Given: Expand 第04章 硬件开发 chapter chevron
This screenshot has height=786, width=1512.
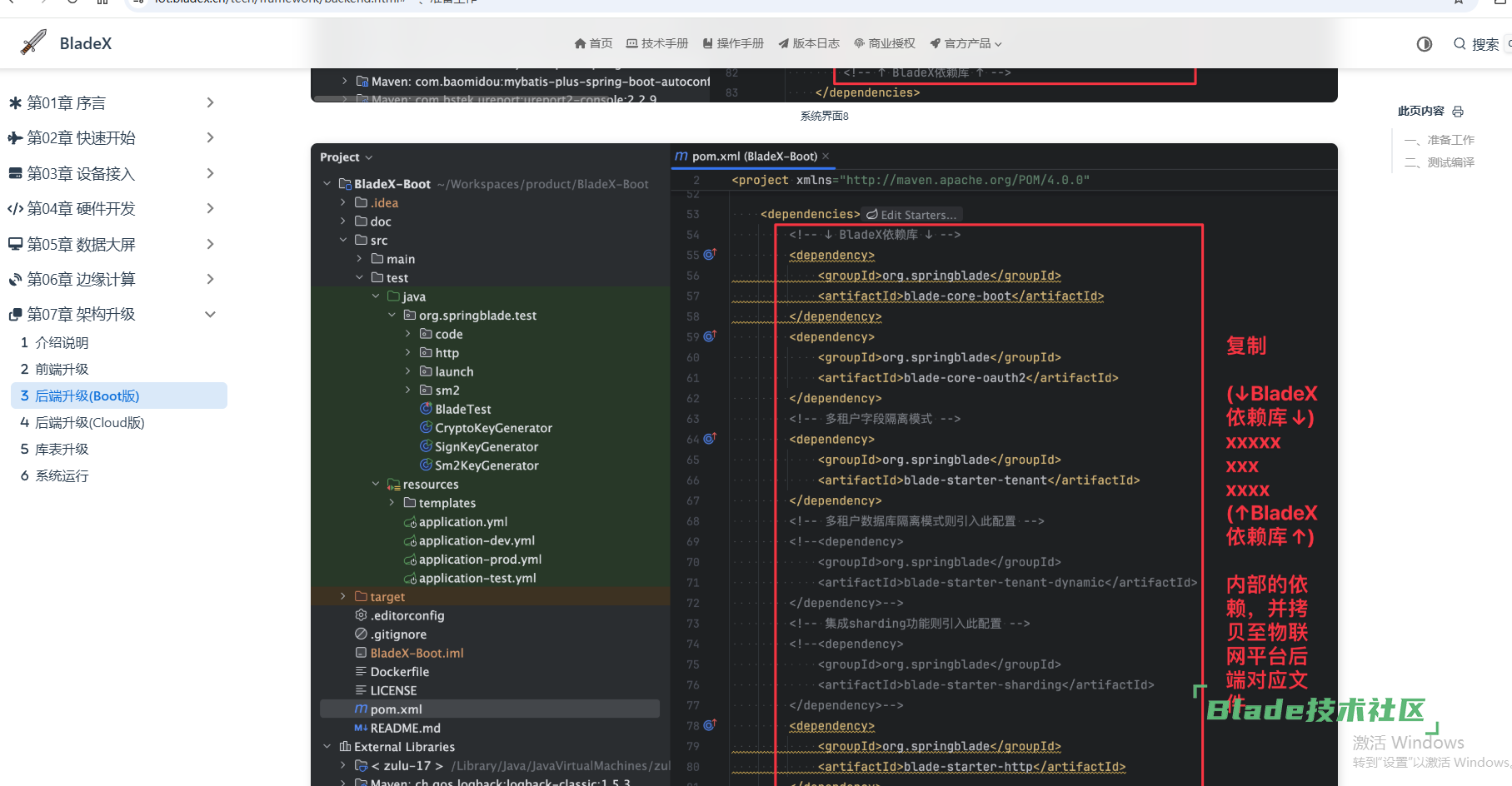Looking at the screenshot, I should (210, 208).
